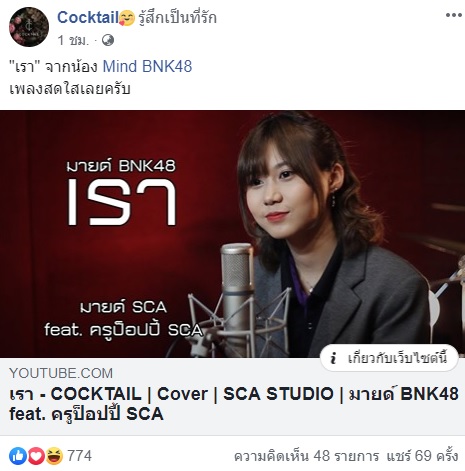Open the YOUTUBE.COM source label
The height and width of the screenshot is (471, 465).
(x=61, y=373)
